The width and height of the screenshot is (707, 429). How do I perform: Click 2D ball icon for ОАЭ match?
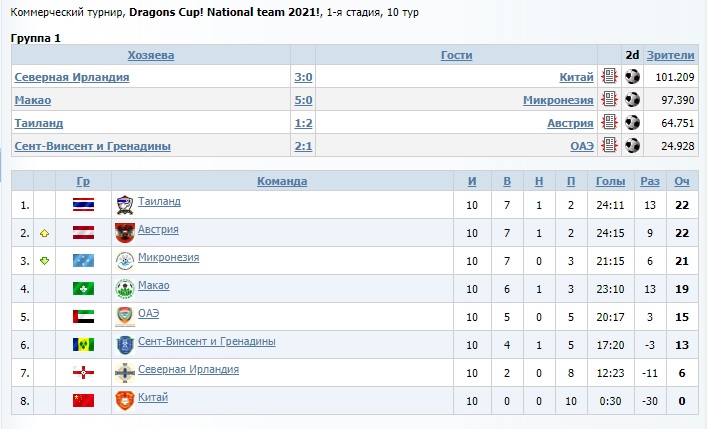[x=632, y=146]
